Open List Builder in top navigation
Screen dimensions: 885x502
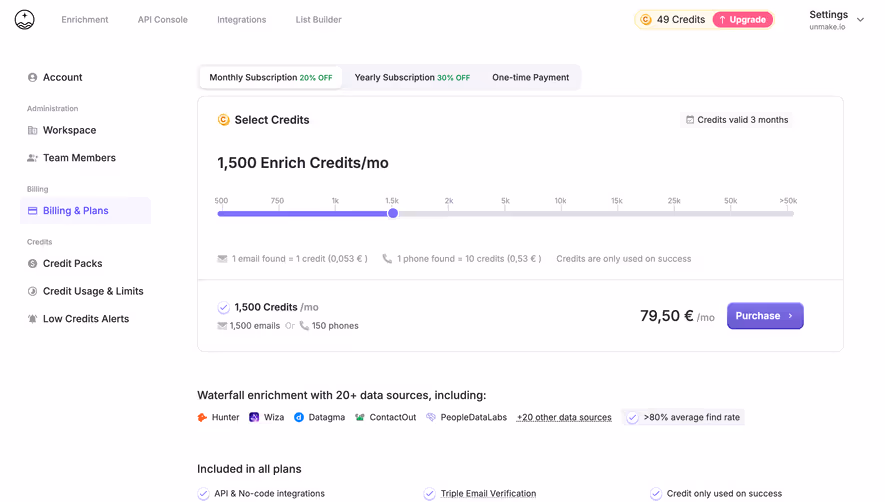point(318,20)
